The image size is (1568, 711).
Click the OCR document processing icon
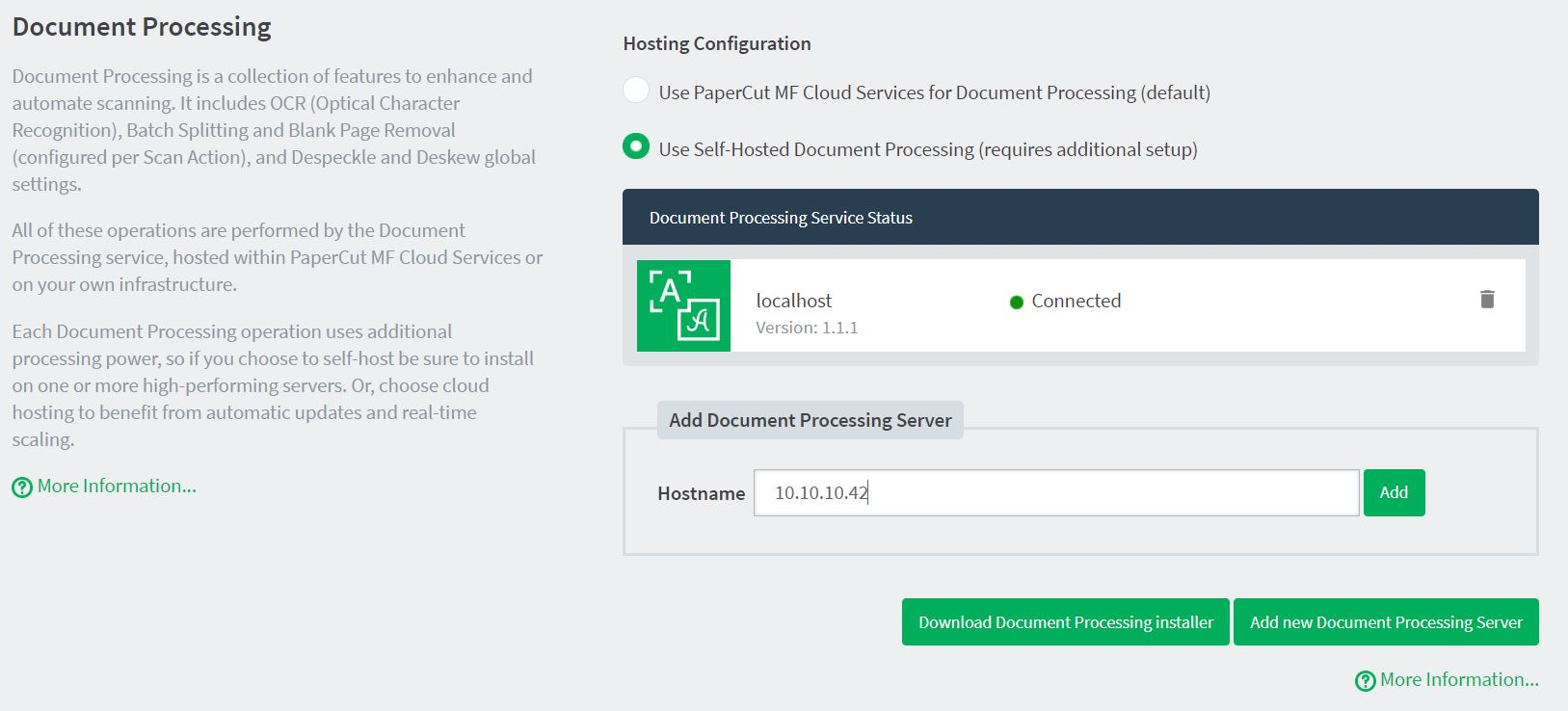pos(683,305)
